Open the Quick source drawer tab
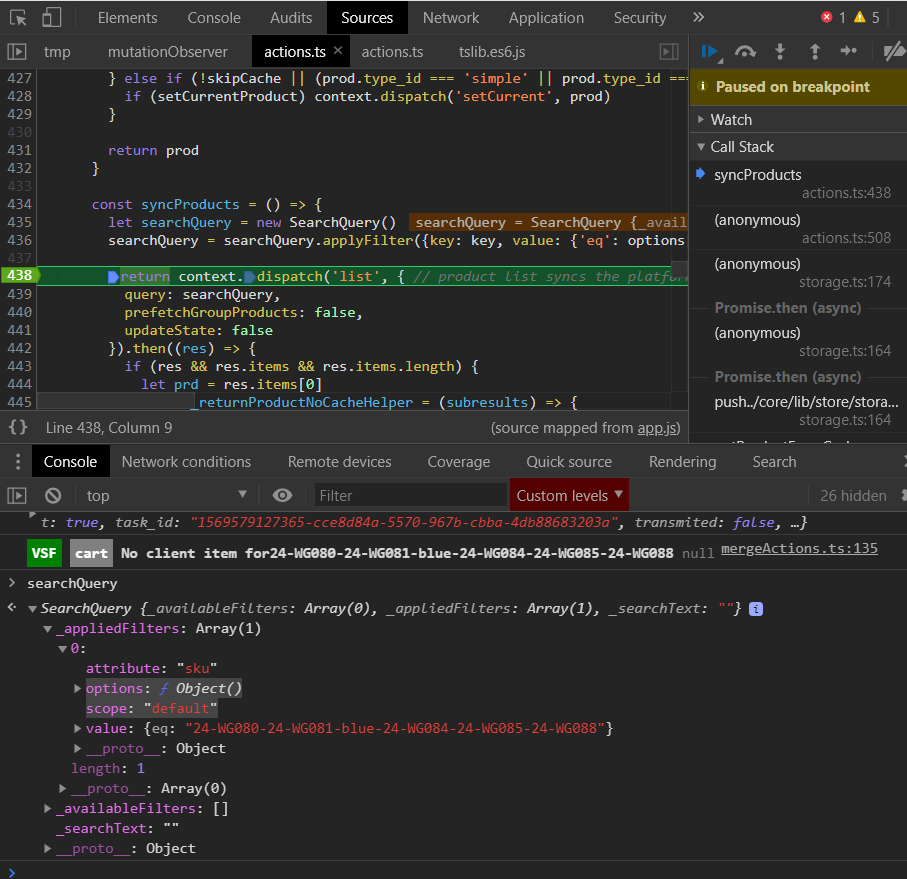The width and height of the screenshot is (907, 879). coord(569,462)
